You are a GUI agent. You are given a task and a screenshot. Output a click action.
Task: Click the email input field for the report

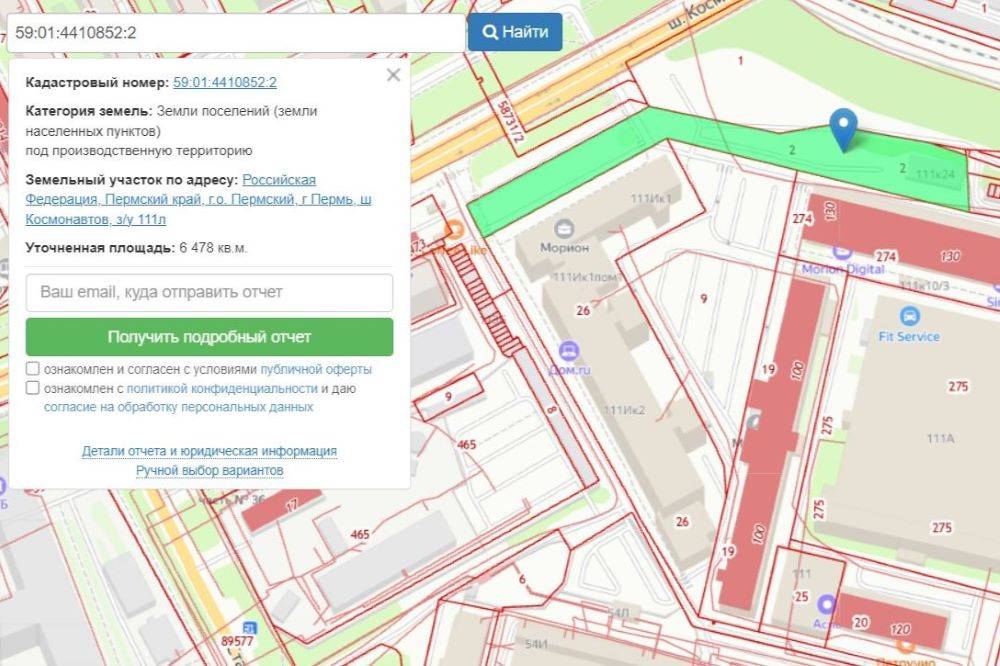point(210,292)
